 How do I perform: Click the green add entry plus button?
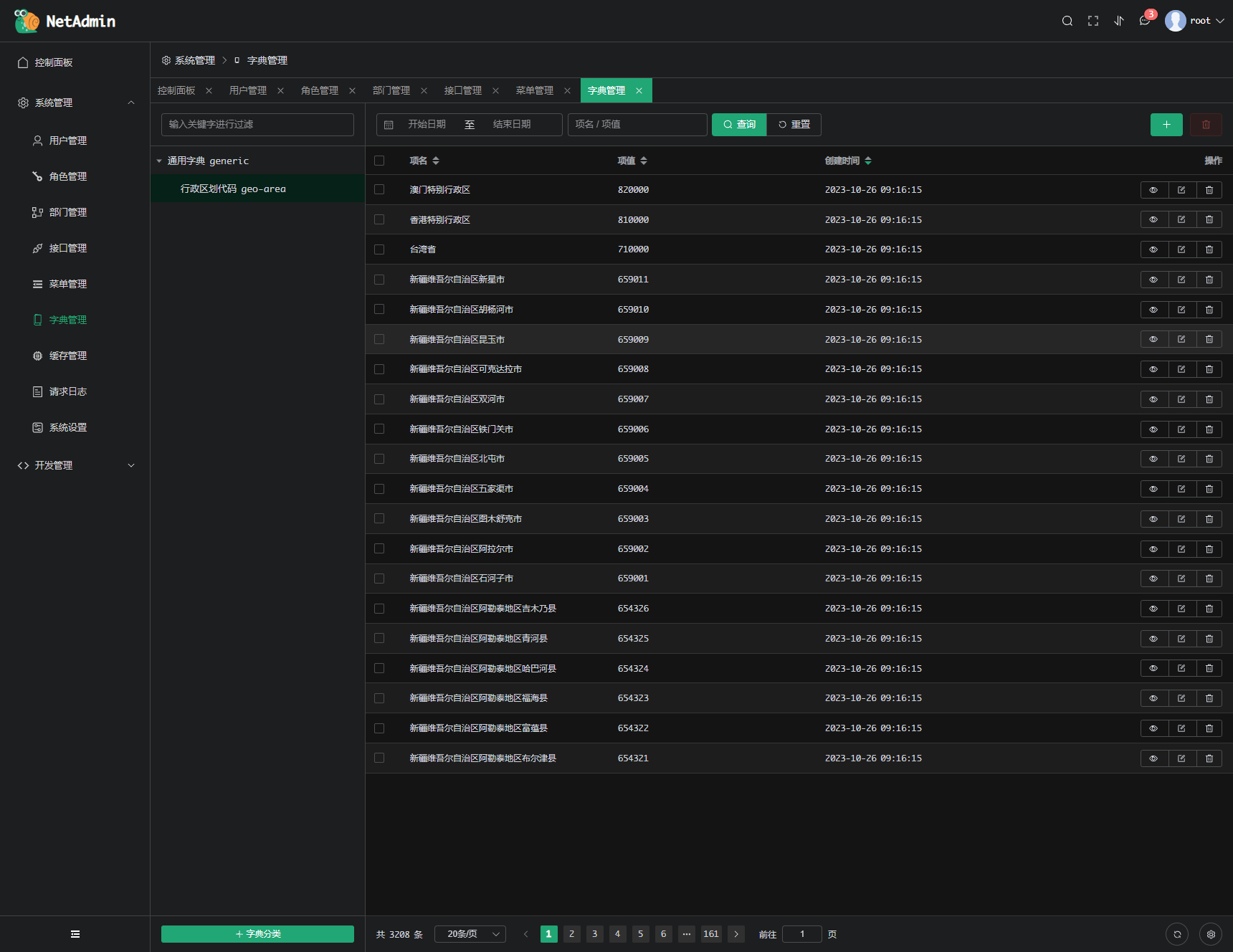[1166, 125]
